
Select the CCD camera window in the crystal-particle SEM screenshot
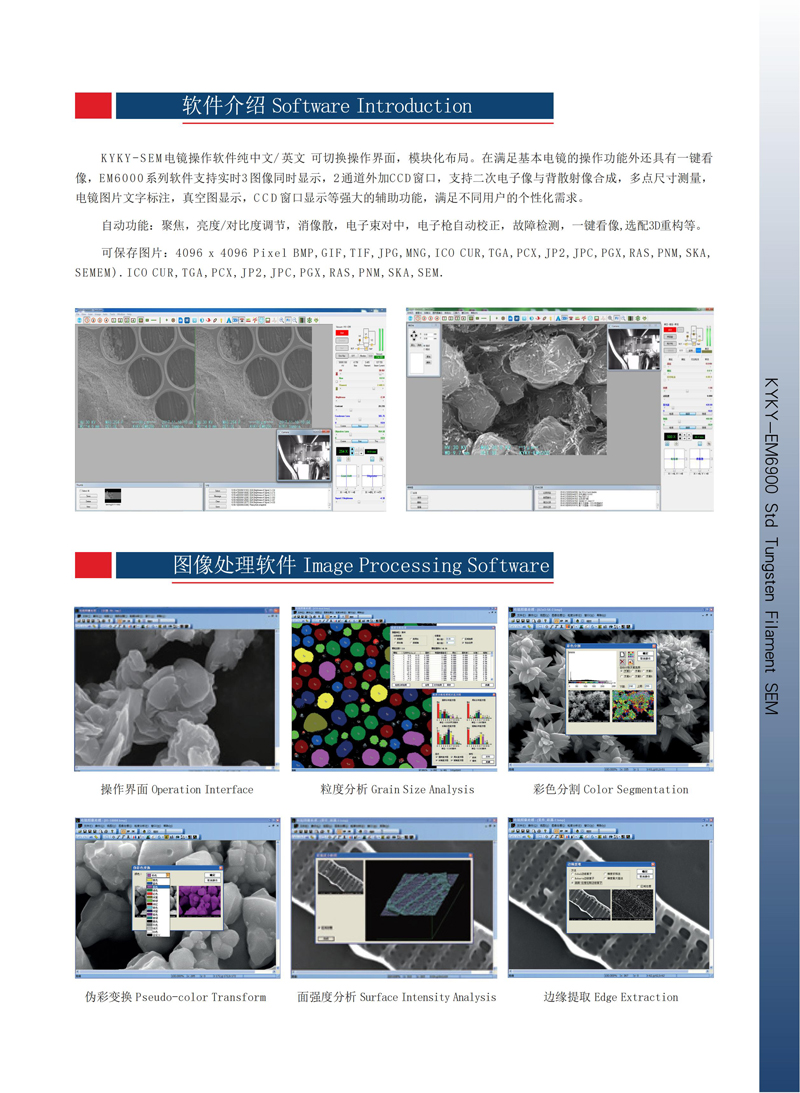coord(633,349)
